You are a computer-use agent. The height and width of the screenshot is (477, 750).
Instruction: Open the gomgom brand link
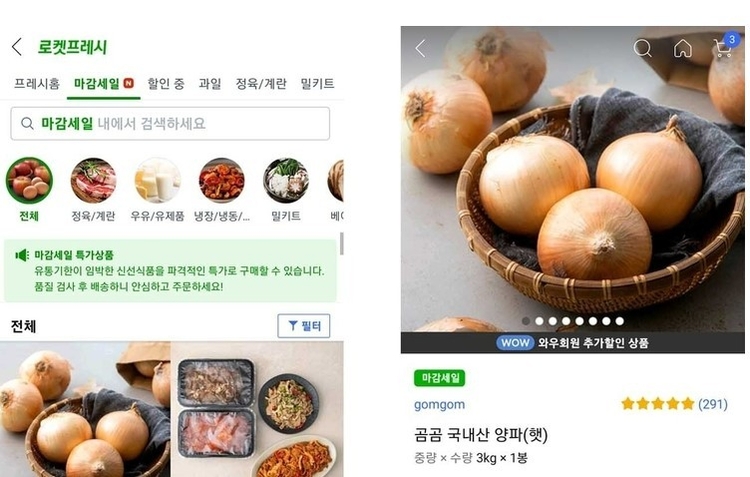point(440,404)
